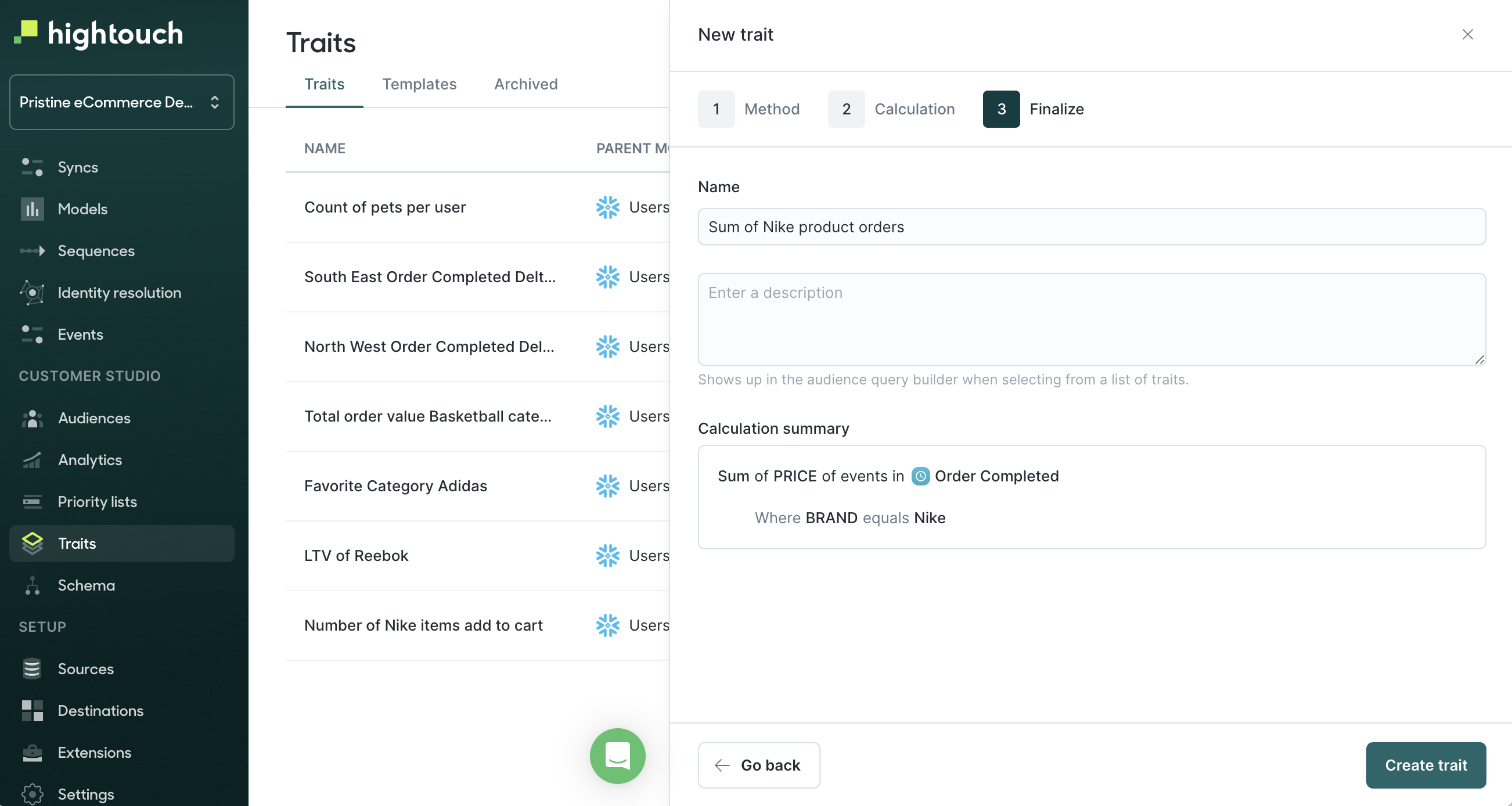Click the NAME column header
The width and height of the screenshot is (1512, 806).
click(x=325, y=149)
